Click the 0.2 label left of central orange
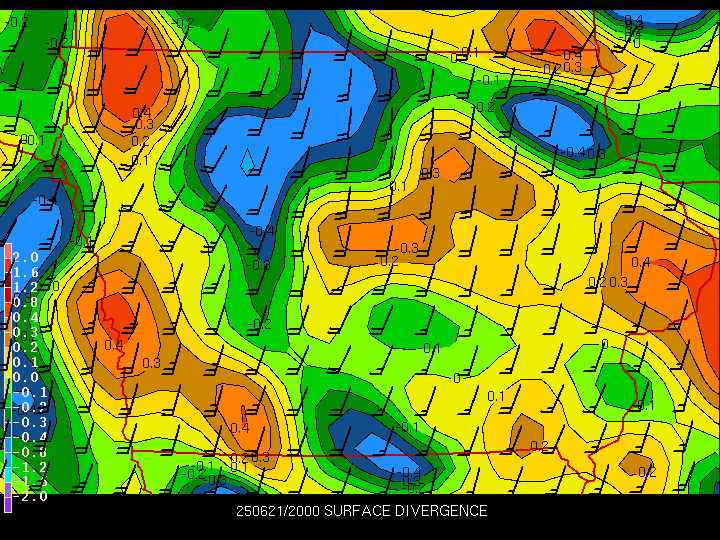 tap(388, 261)
